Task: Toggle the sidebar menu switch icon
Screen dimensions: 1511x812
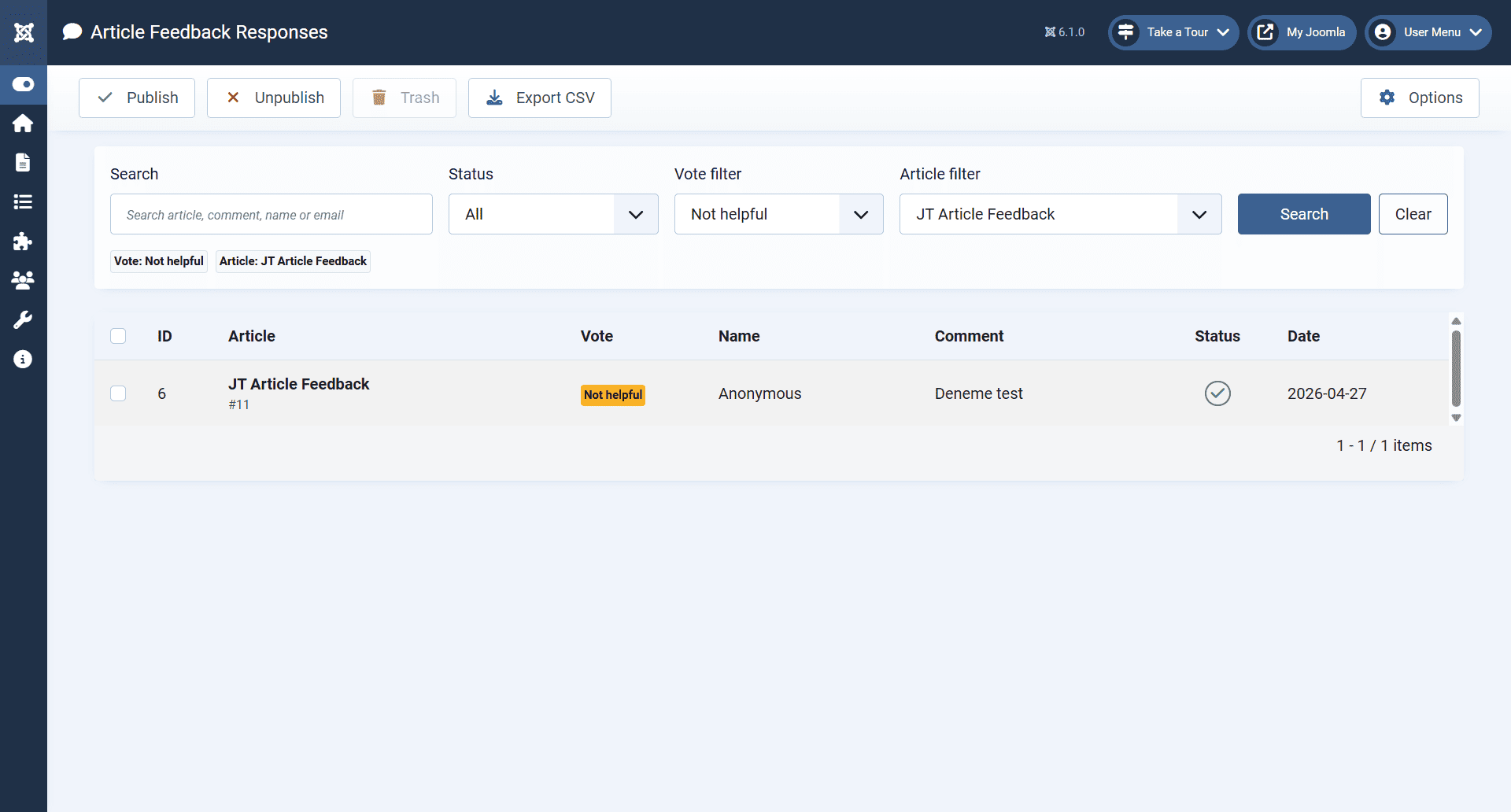Action: (x=24, y=84)
